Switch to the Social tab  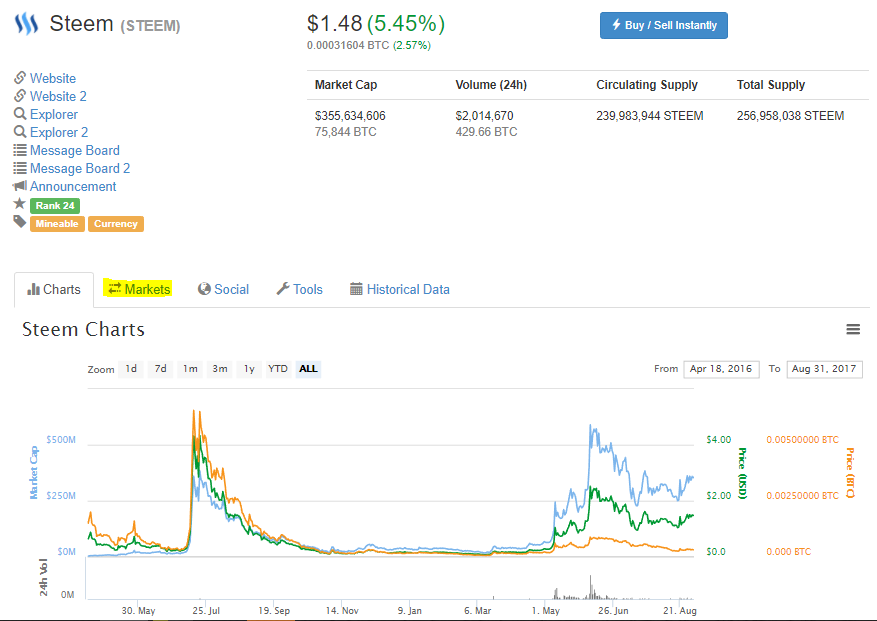[223, 289]
